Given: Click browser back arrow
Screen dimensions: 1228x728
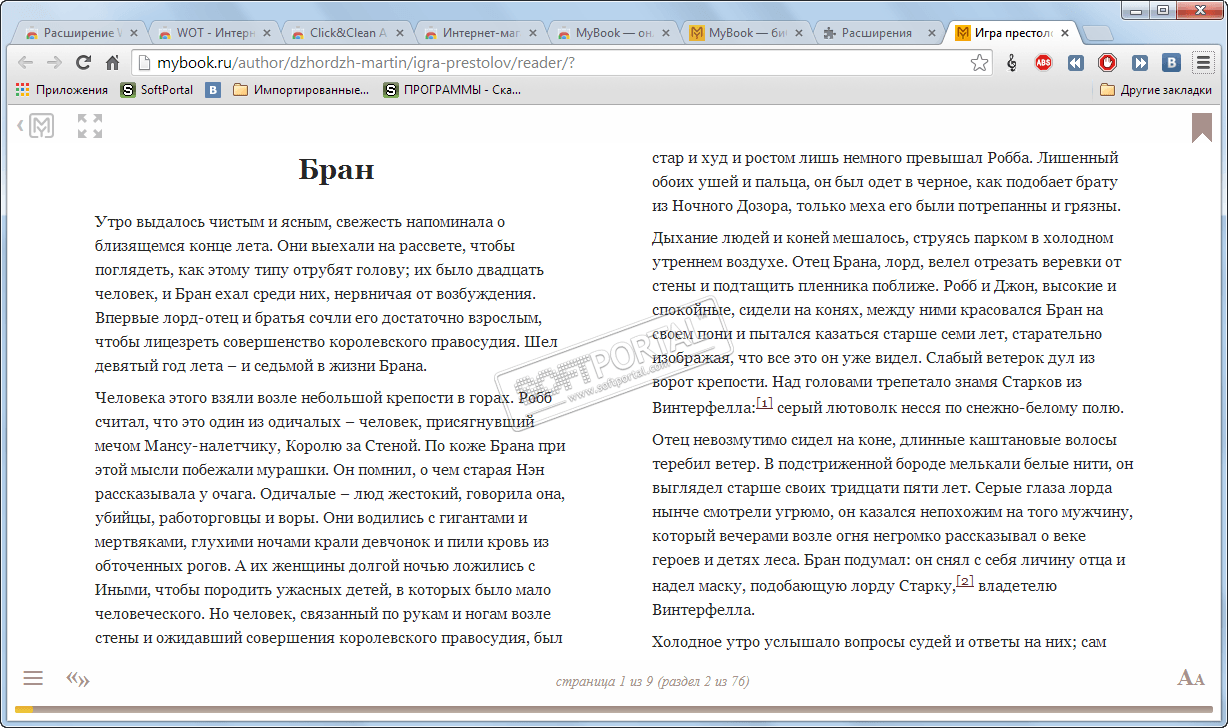Looking at the screenshot, I should click(26, 63).
